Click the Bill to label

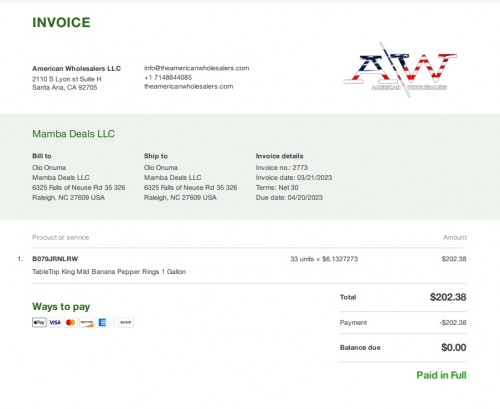click(x=42, y=156)
